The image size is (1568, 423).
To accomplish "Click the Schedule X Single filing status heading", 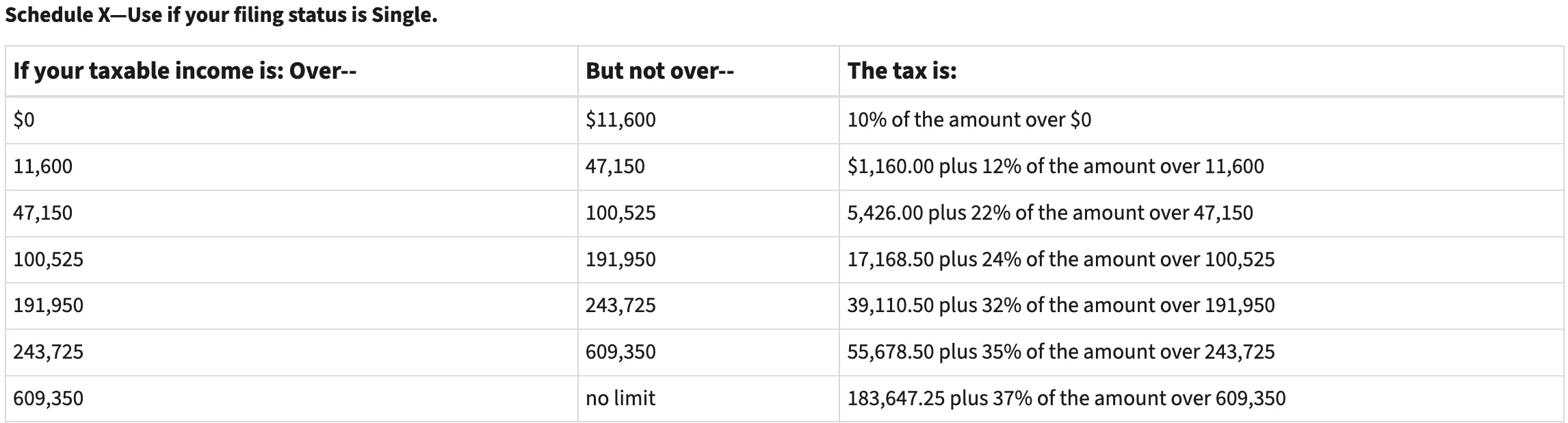I will coord(221,15).
